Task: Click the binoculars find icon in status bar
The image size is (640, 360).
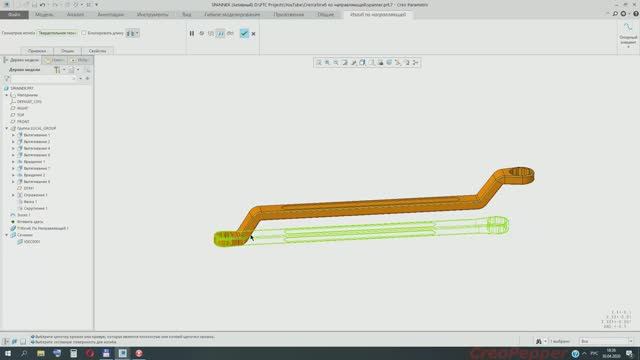Action: click(539, 341)
